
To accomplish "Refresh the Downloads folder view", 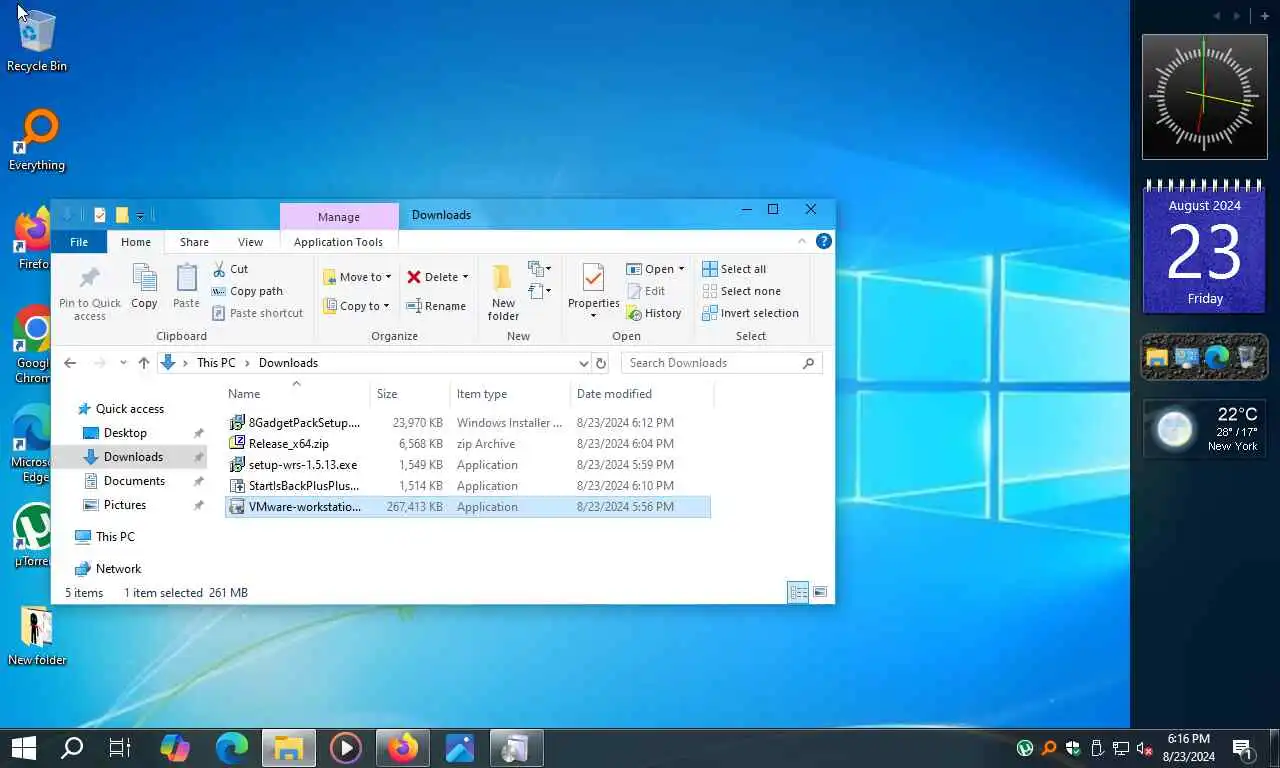I will 600,363.
